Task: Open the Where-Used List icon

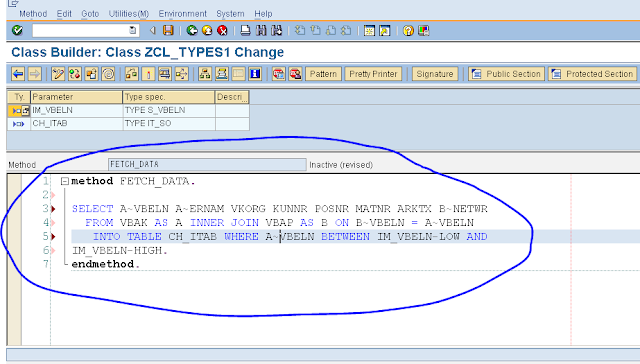Action: pos(182,74)
